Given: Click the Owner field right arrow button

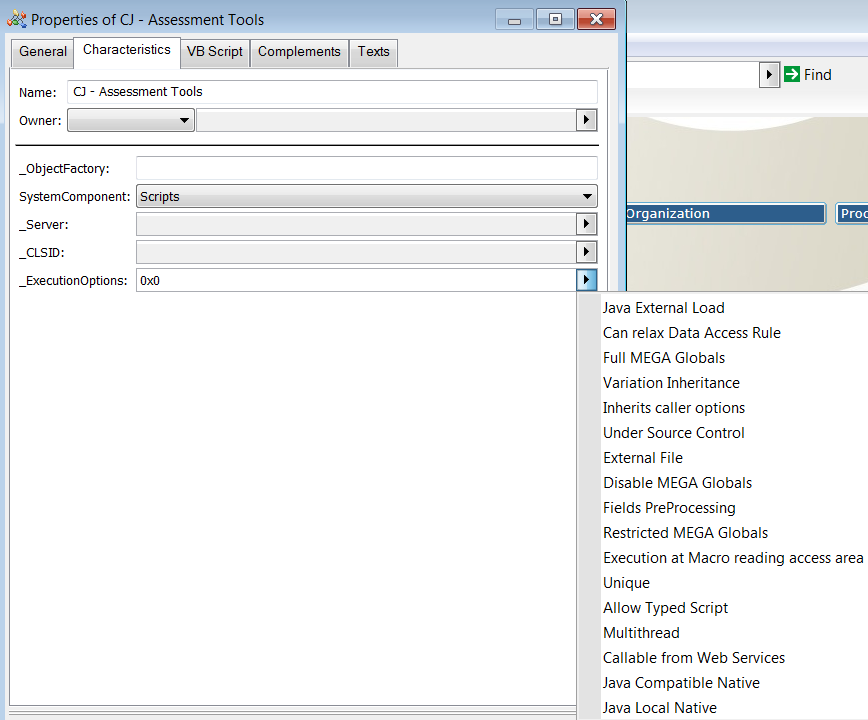Looking at the screenshot, I should point(587,121).
